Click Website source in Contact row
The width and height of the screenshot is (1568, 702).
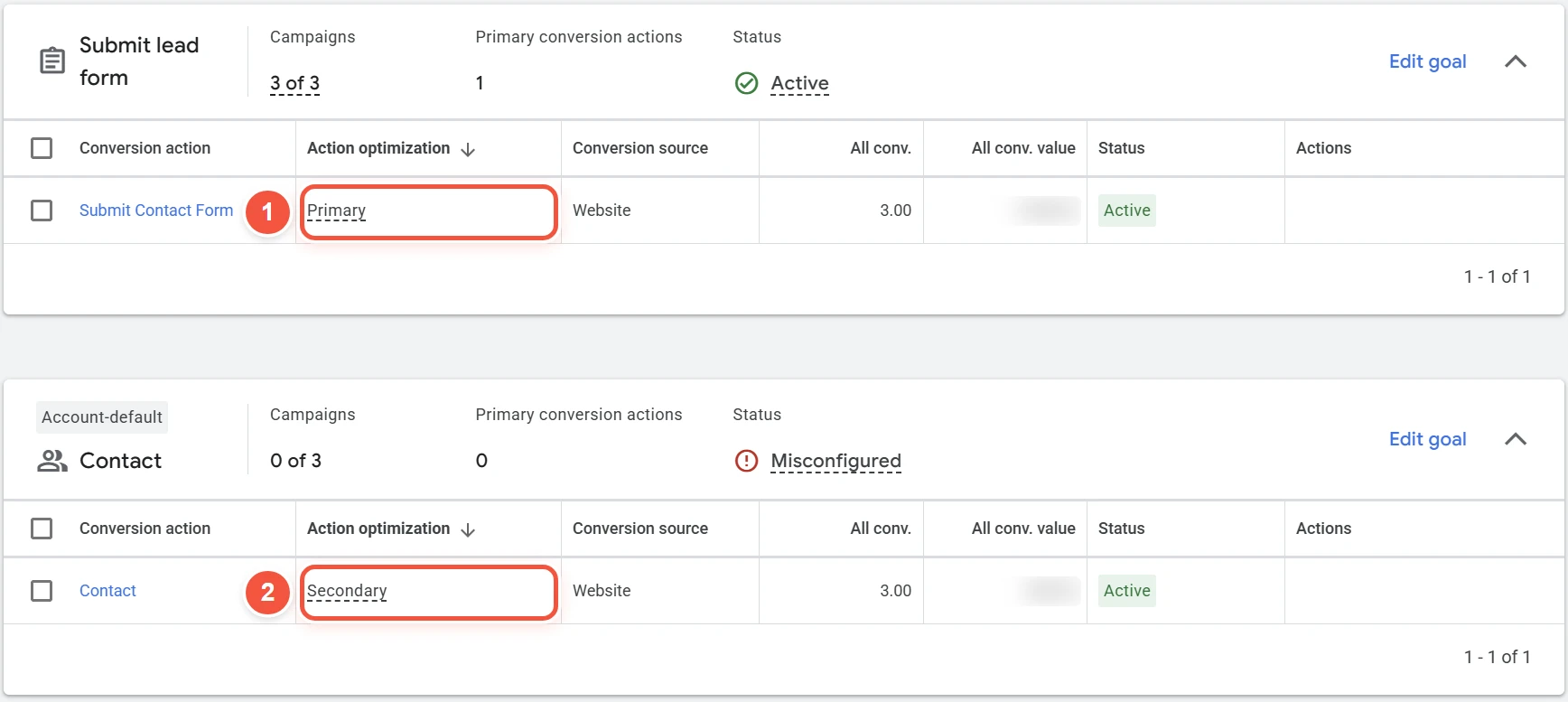point(602,591)
